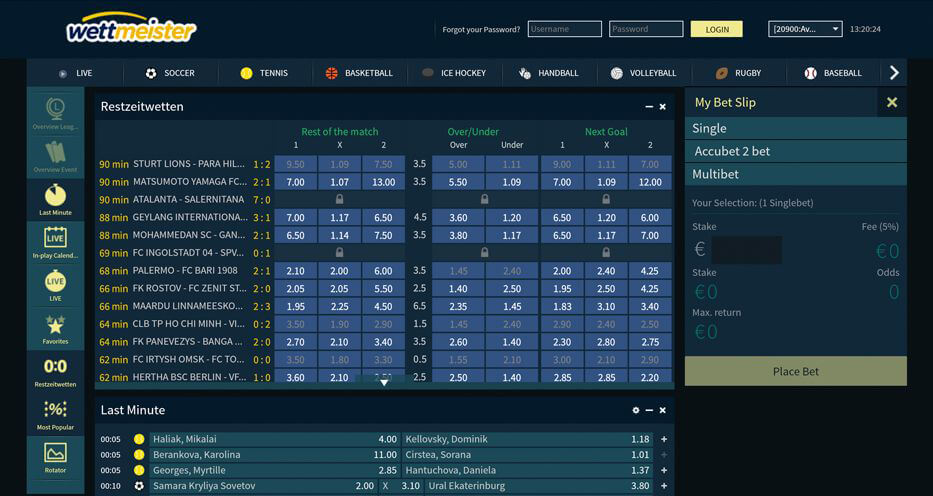Pick FK Rostov Over 2.5 odds 1.40
Viewport: 933px width, 496px height.
point(458,289)
